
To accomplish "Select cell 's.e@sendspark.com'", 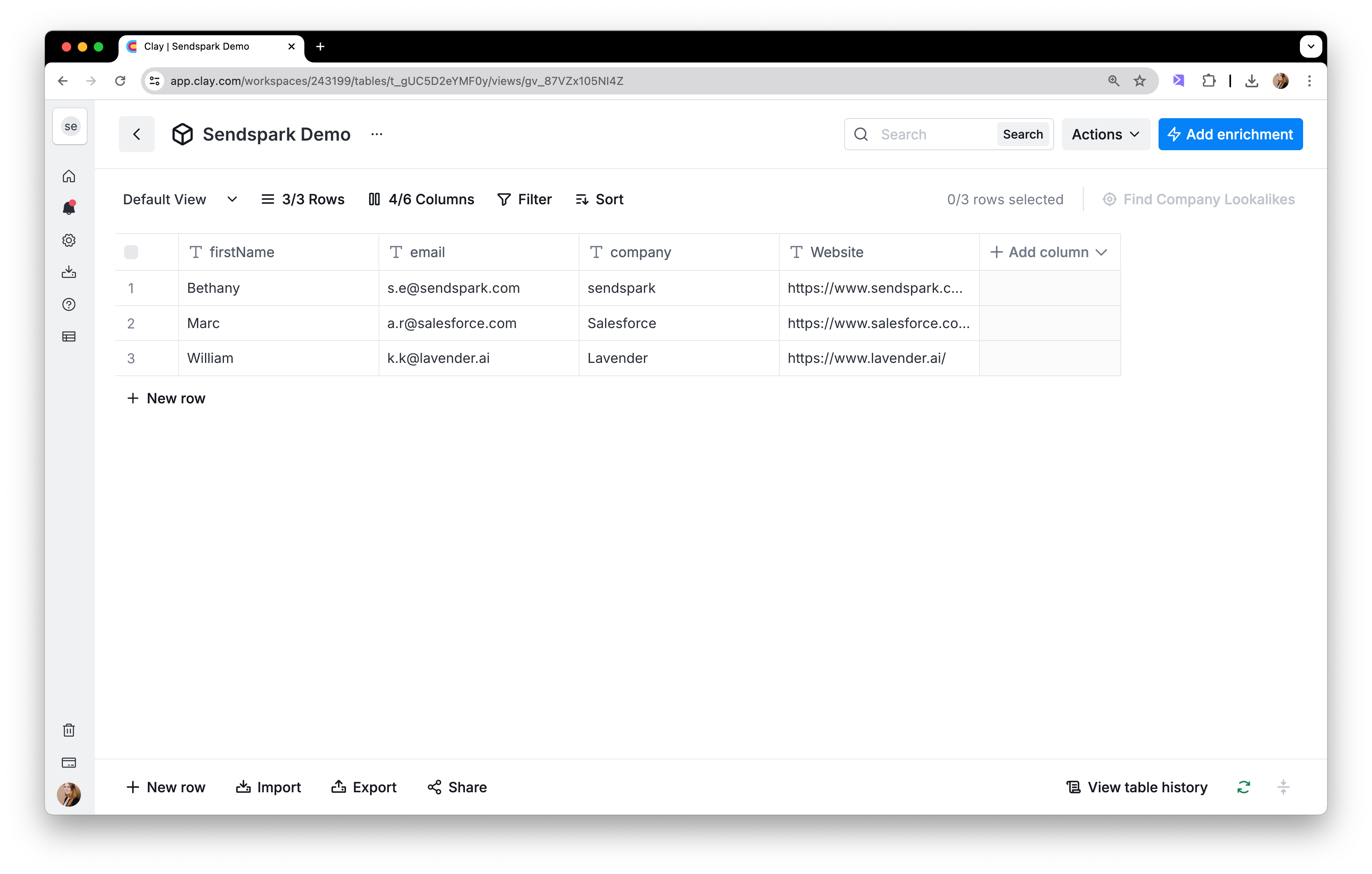I will (479, 288).
